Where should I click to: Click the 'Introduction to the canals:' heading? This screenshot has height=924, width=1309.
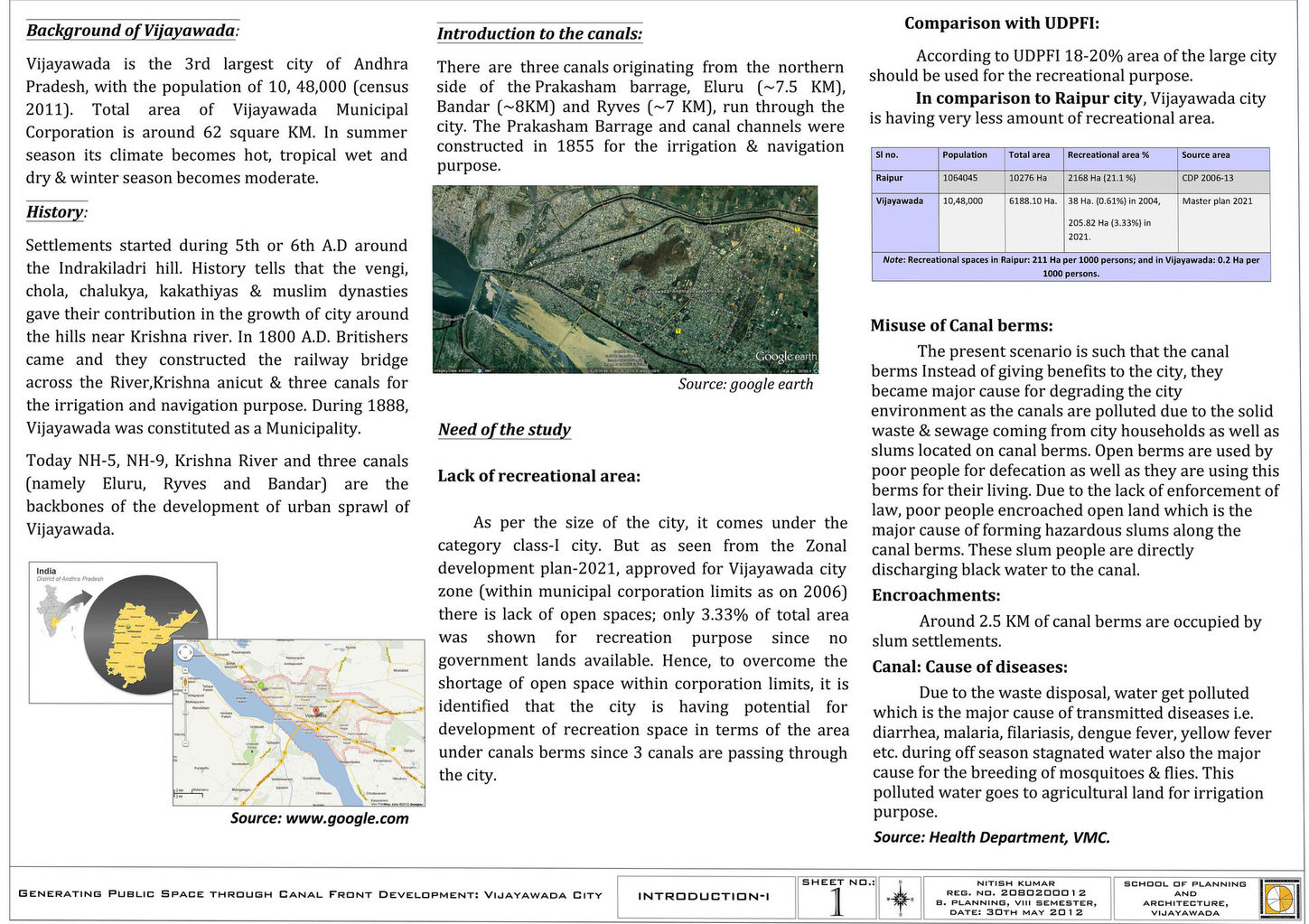point(539,33)
